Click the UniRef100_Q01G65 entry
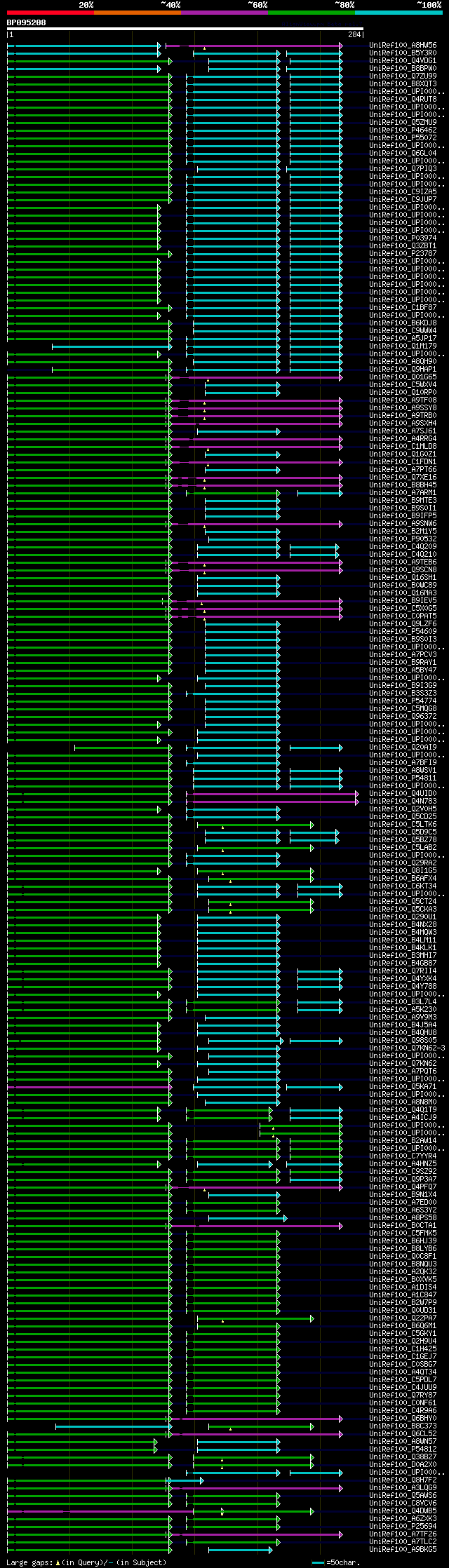This screenshot has height=1568, width=449. coord(403,377)
